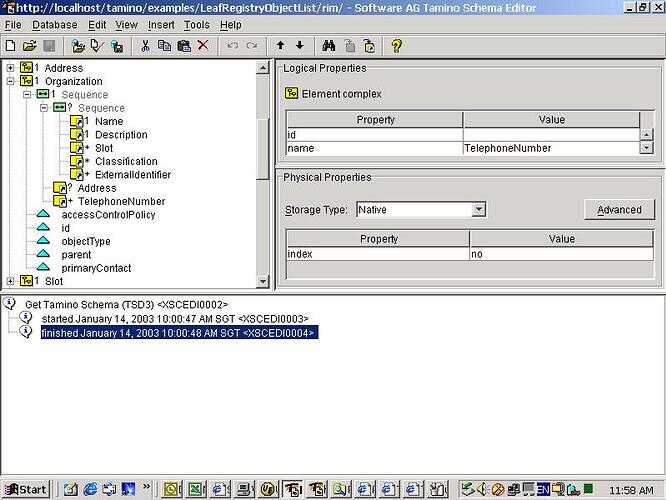Click the info icon beside Get Tamino Schema
Screen dimensions: 666x500
click(x=9, y=303)
